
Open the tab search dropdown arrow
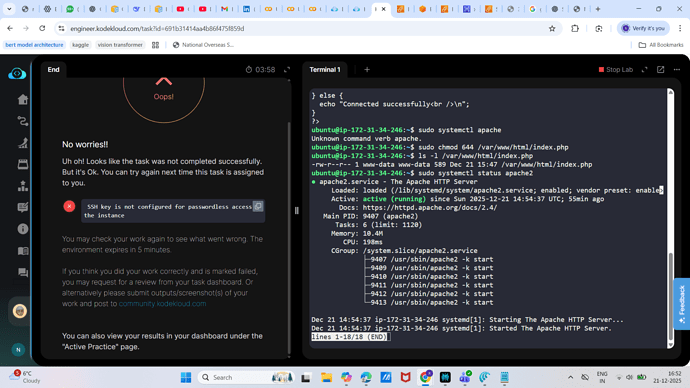9,9
